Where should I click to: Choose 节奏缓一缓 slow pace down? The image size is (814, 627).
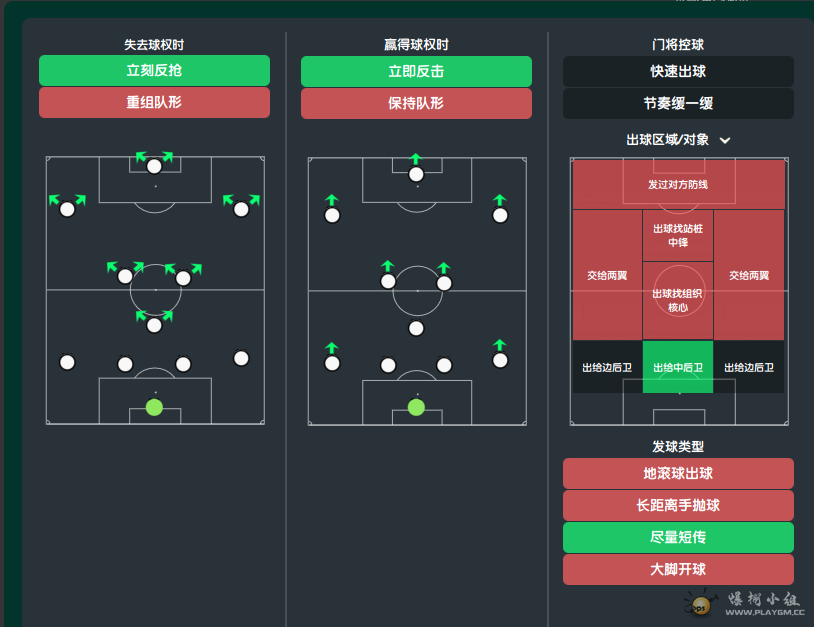click(678, 104)
